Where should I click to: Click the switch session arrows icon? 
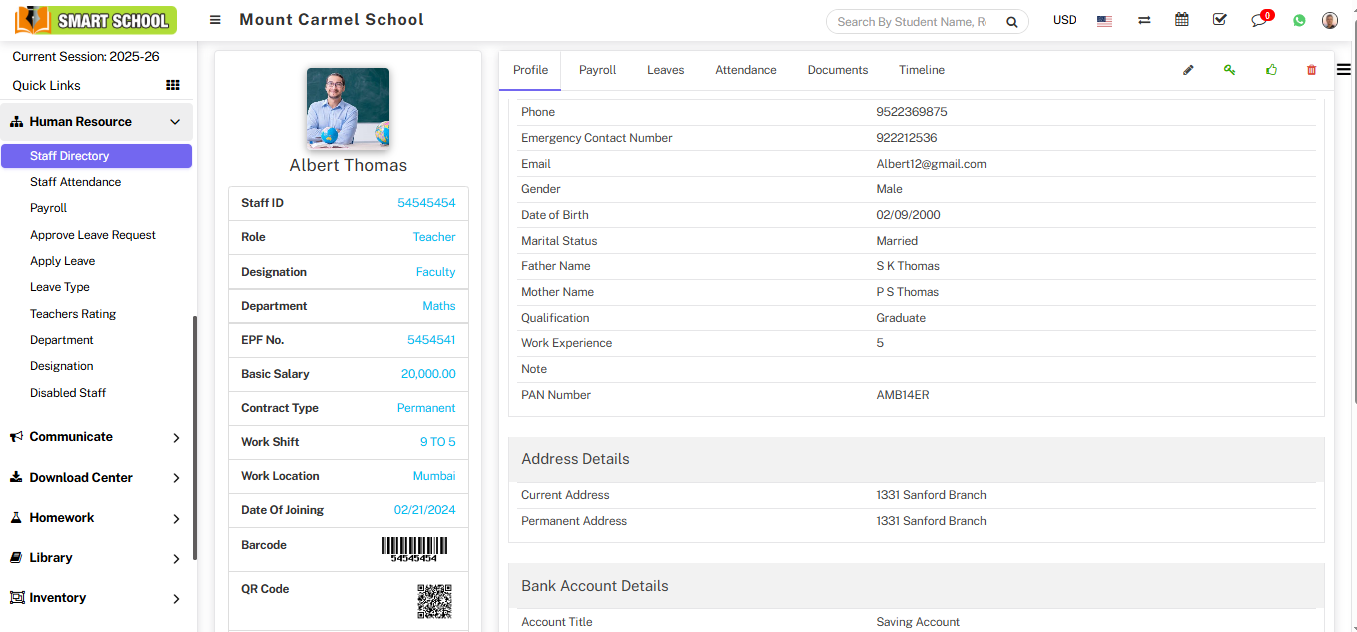coord(1144,20)
